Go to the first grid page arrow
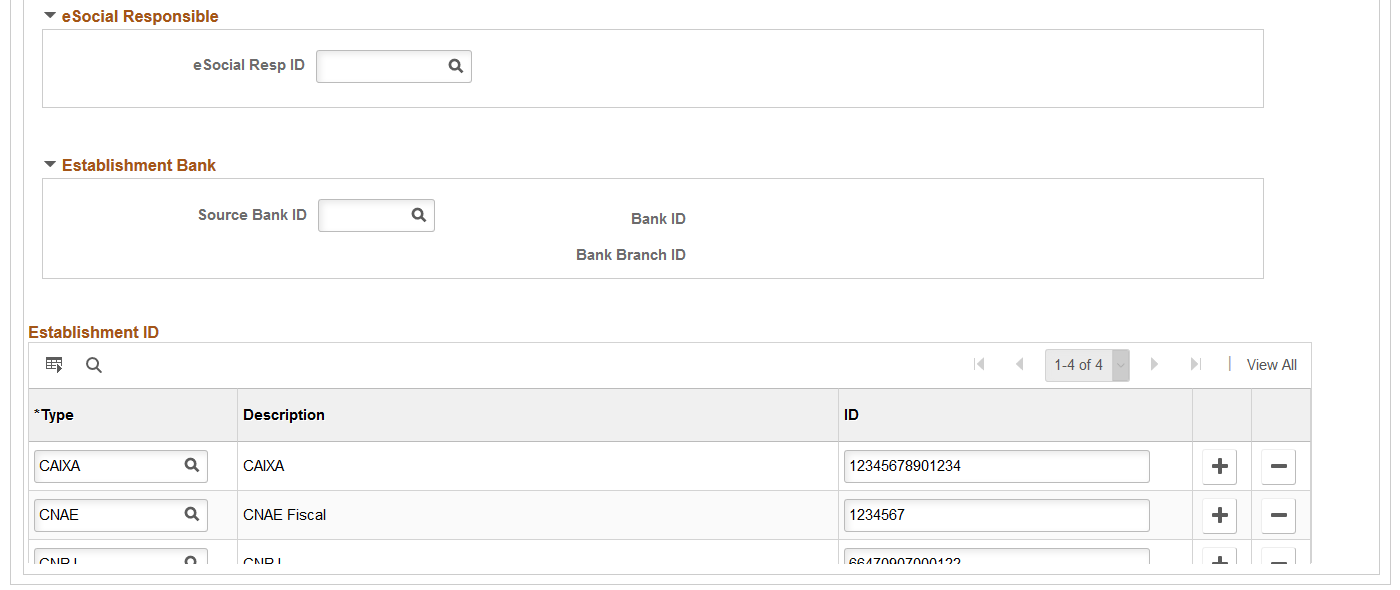 point(979,365)
